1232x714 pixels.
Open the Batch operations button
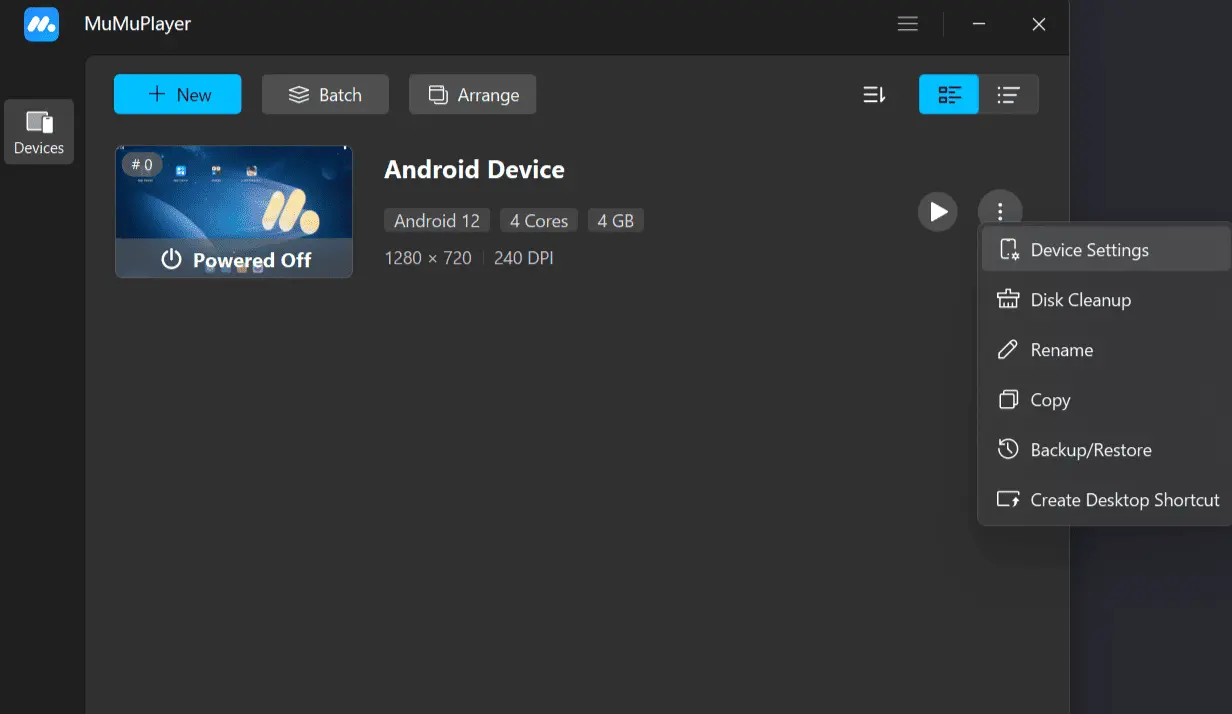325,94
